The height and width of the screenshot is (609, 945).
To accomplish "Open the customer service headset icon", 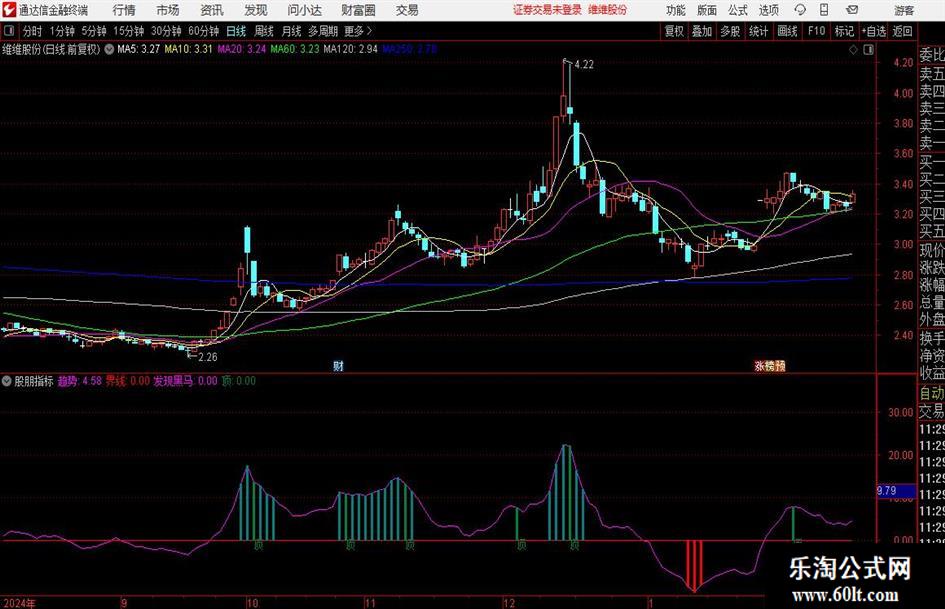I will click(800, 10).
